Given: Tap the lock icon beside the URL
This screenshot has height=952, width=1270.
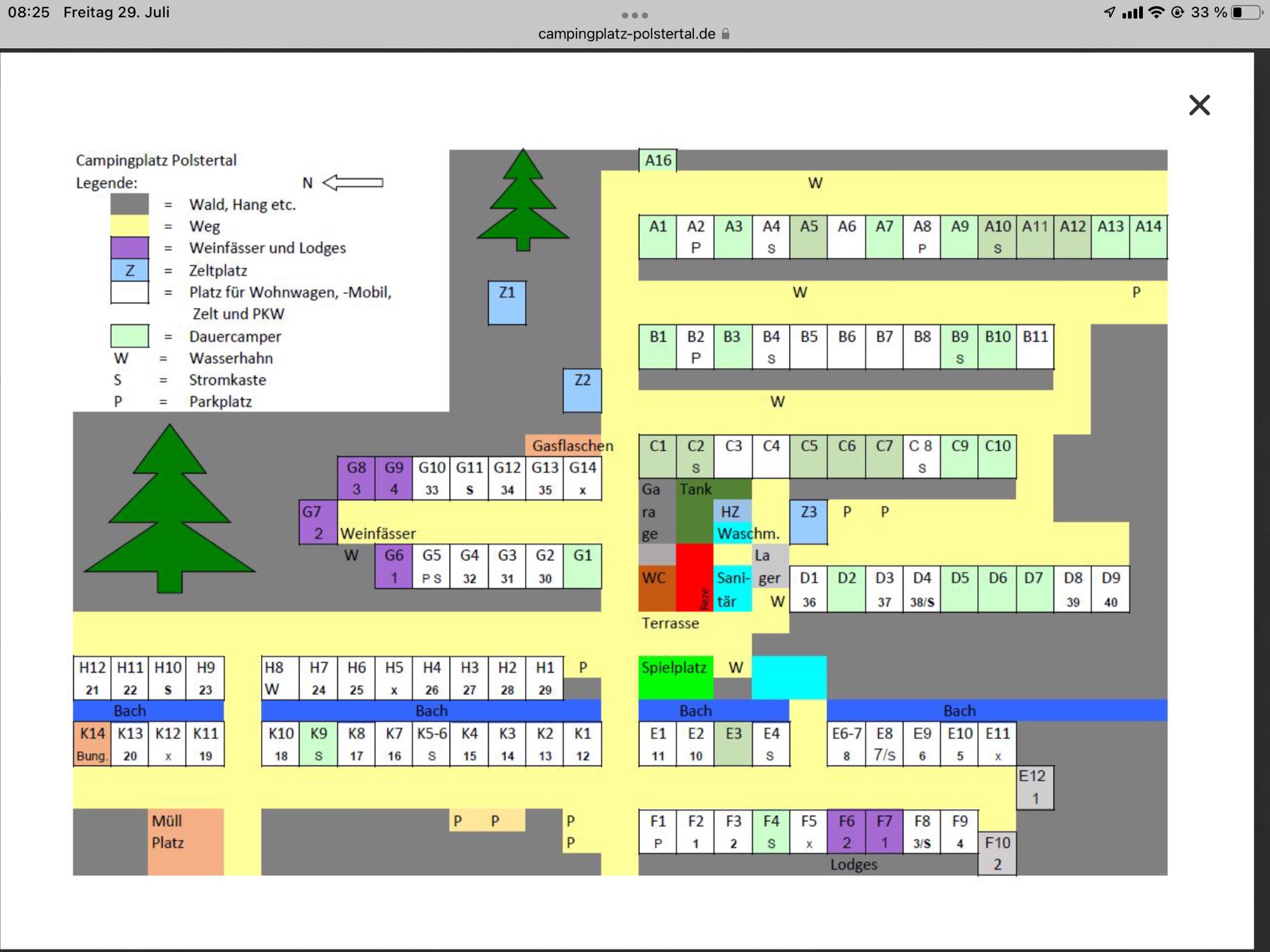Looking at the screenshot, I should (x=726, y=34).
